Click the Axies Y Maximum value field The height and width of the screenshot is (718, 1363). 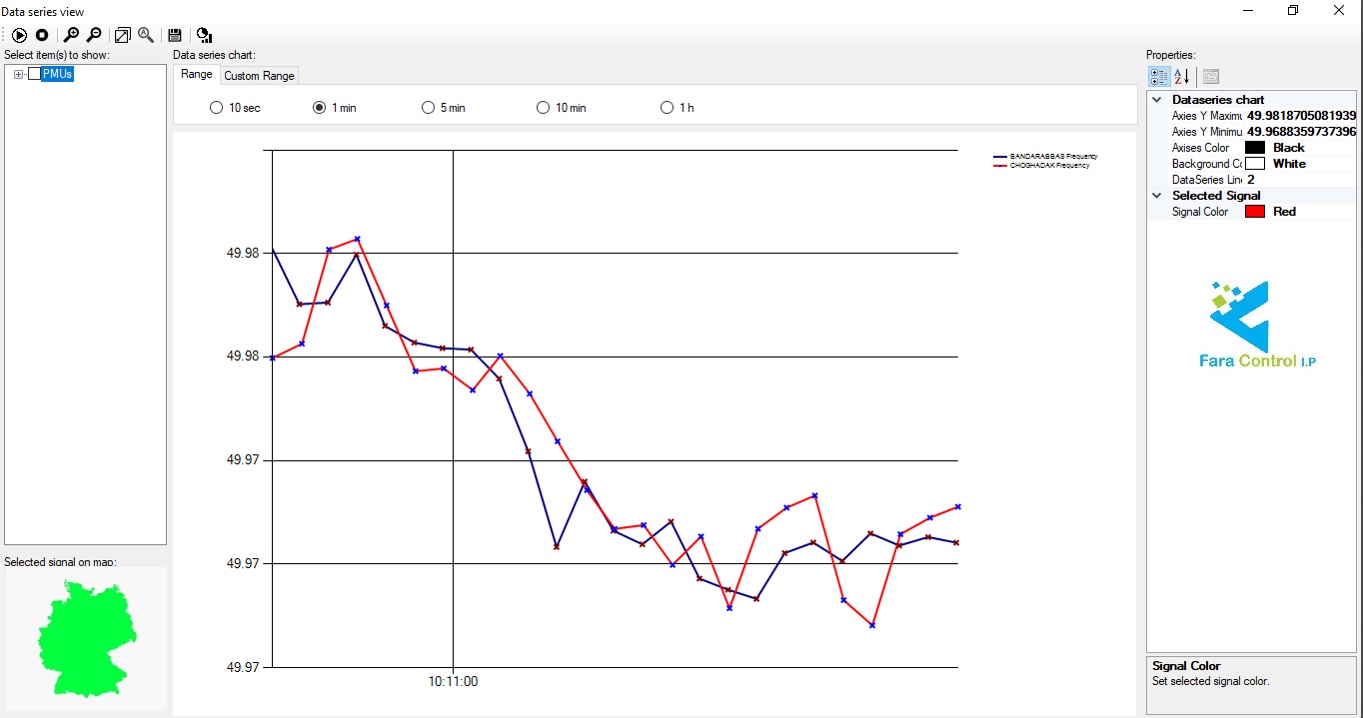click(1300, 116)
